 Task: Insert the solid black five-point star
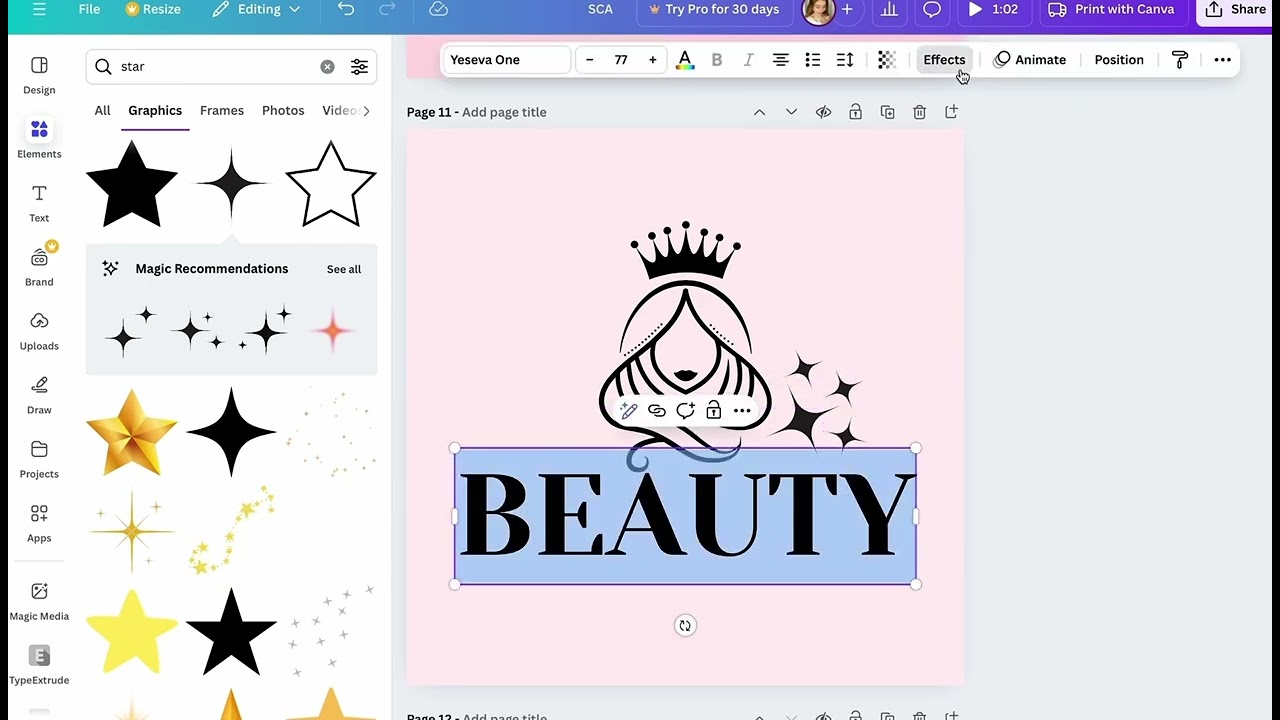[x=131, y=184]
